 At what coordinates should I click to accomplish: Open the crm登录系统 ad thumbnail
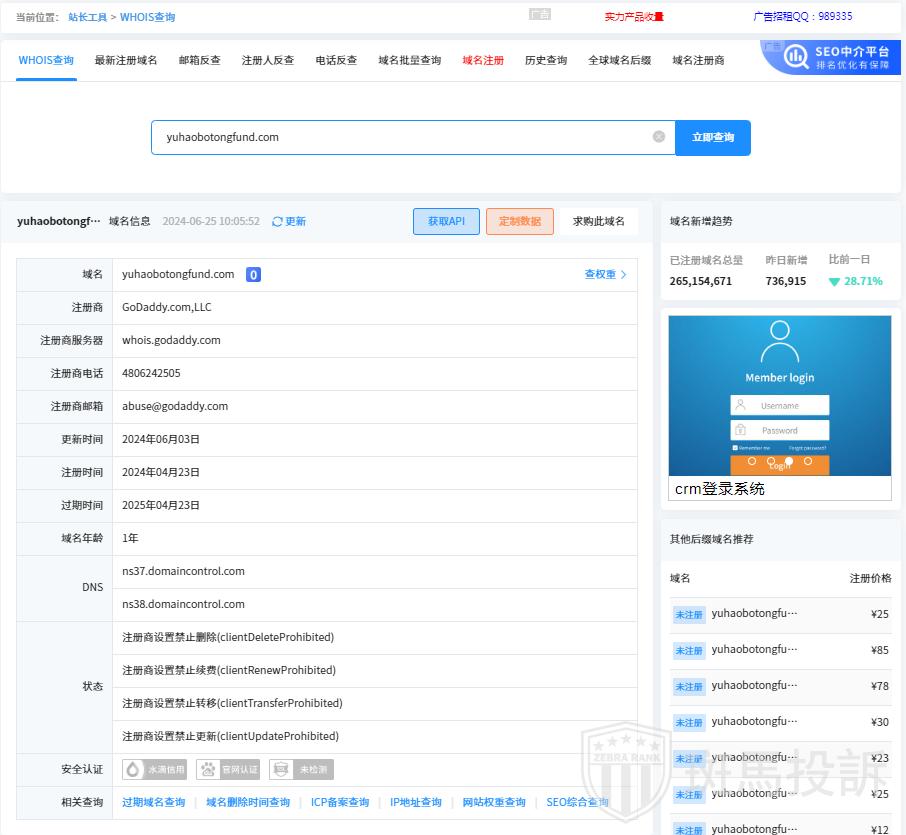[779, 407]
